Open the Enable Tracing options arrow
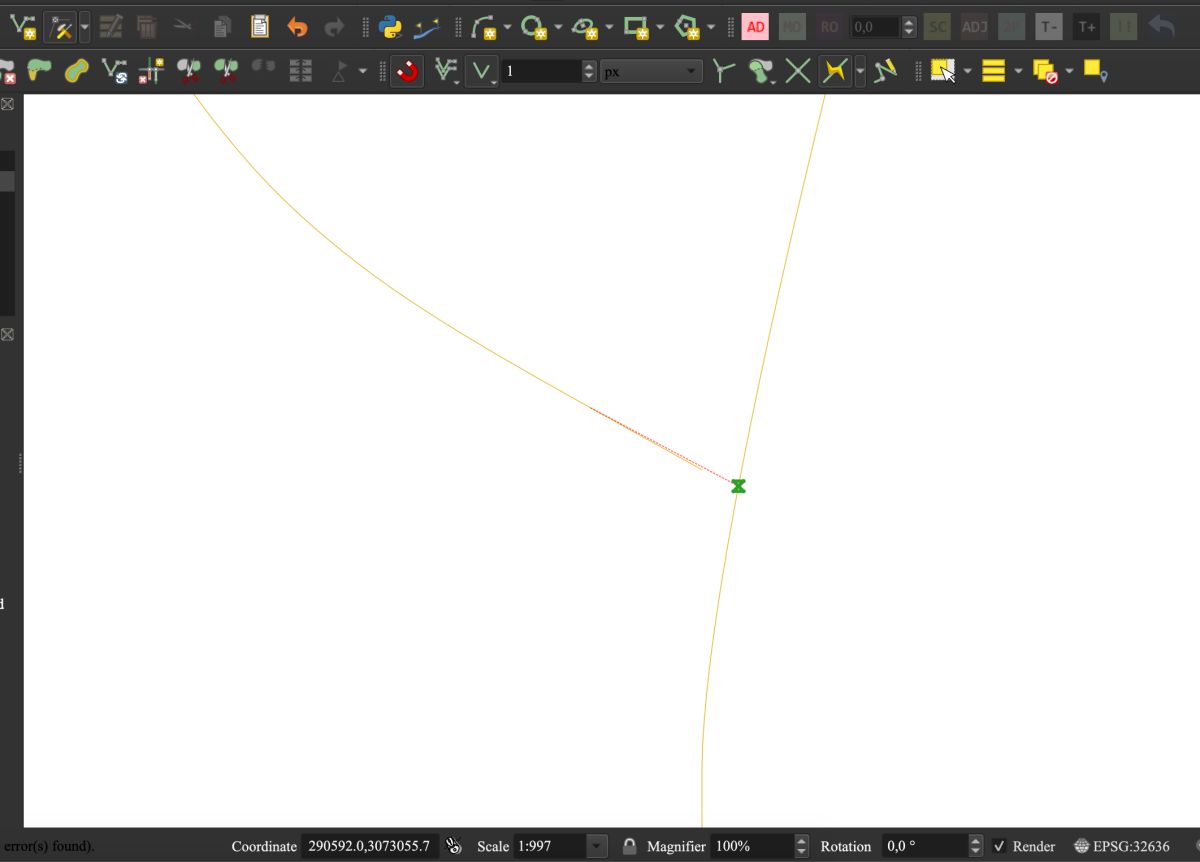1200x862 pixels. click(860, 71)
